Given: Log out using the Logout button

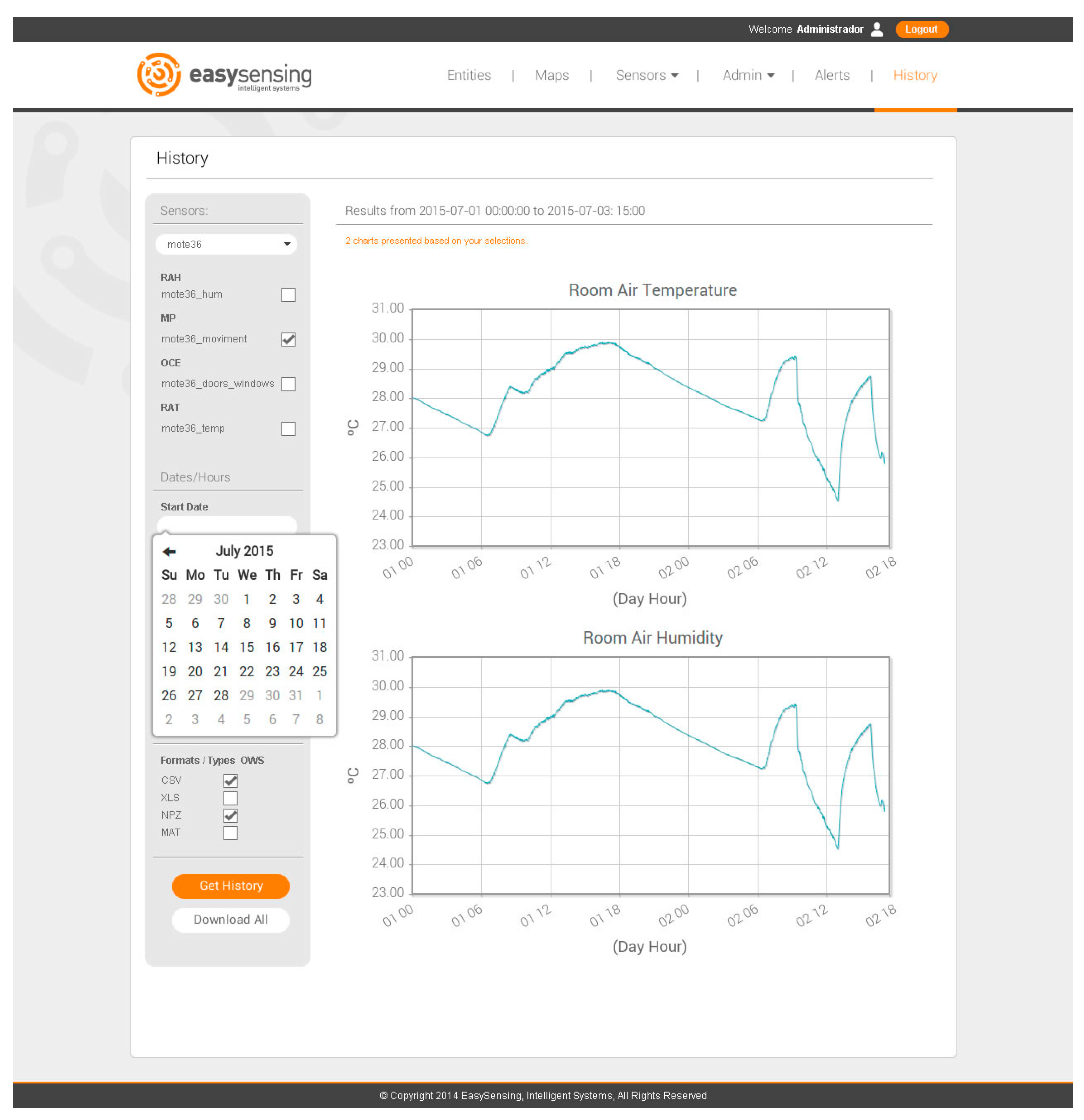Looking at the screenshot, I should pos(921,29).
